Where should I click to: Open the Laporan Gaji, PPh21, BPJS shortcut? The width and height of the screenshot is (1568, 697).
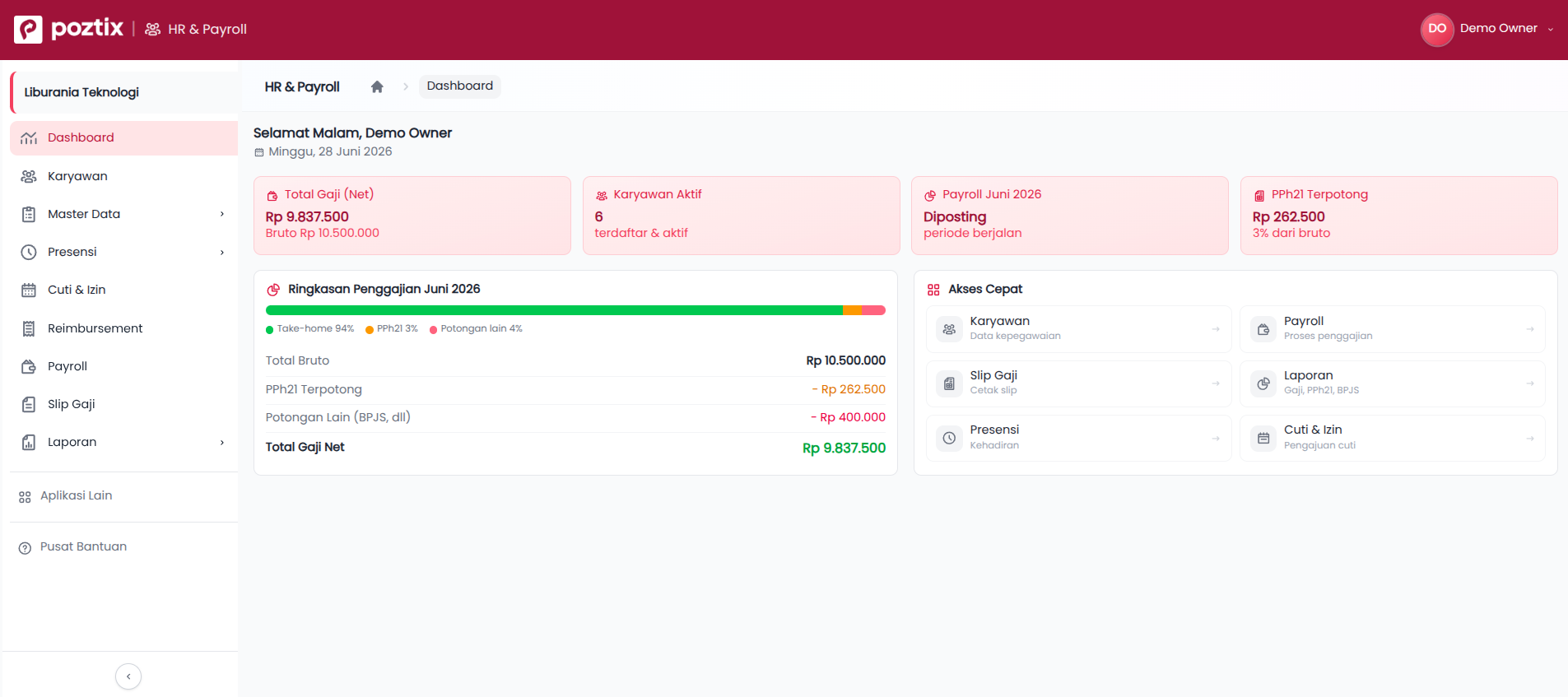[x=1392, y=383]
